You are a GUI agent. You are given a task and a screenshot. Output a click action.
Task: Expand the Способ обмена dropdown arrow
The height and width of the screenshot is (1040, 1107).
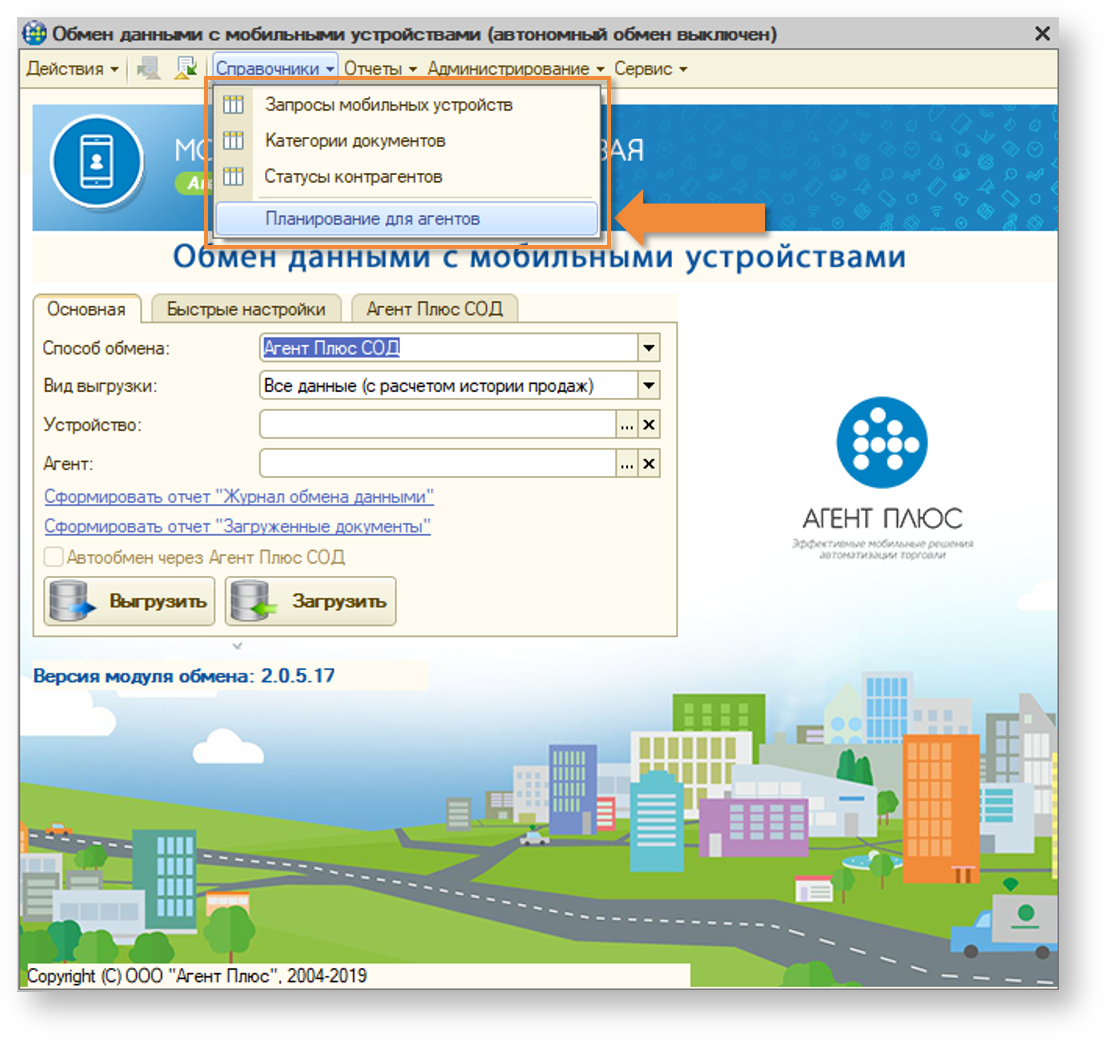[x=649, y=348]
